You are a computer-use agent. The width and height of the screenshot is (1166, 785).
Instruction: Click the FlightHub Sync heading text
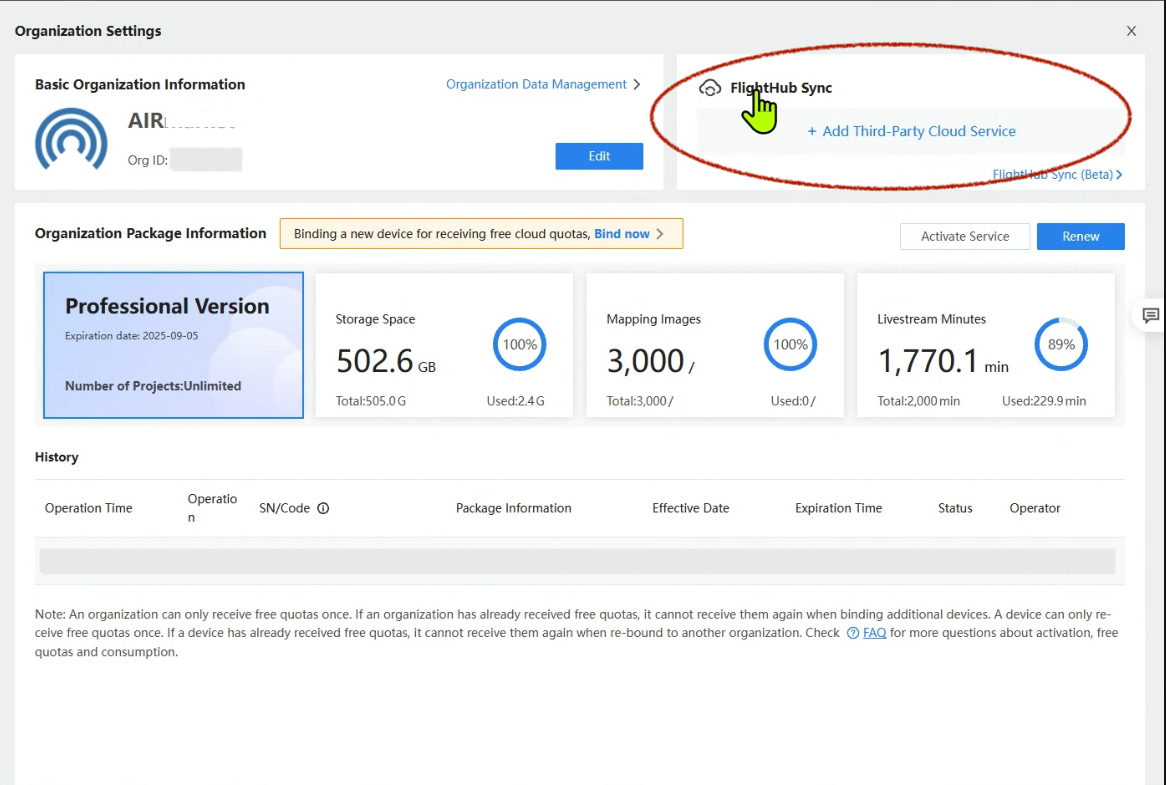click(x=781, y=88)
